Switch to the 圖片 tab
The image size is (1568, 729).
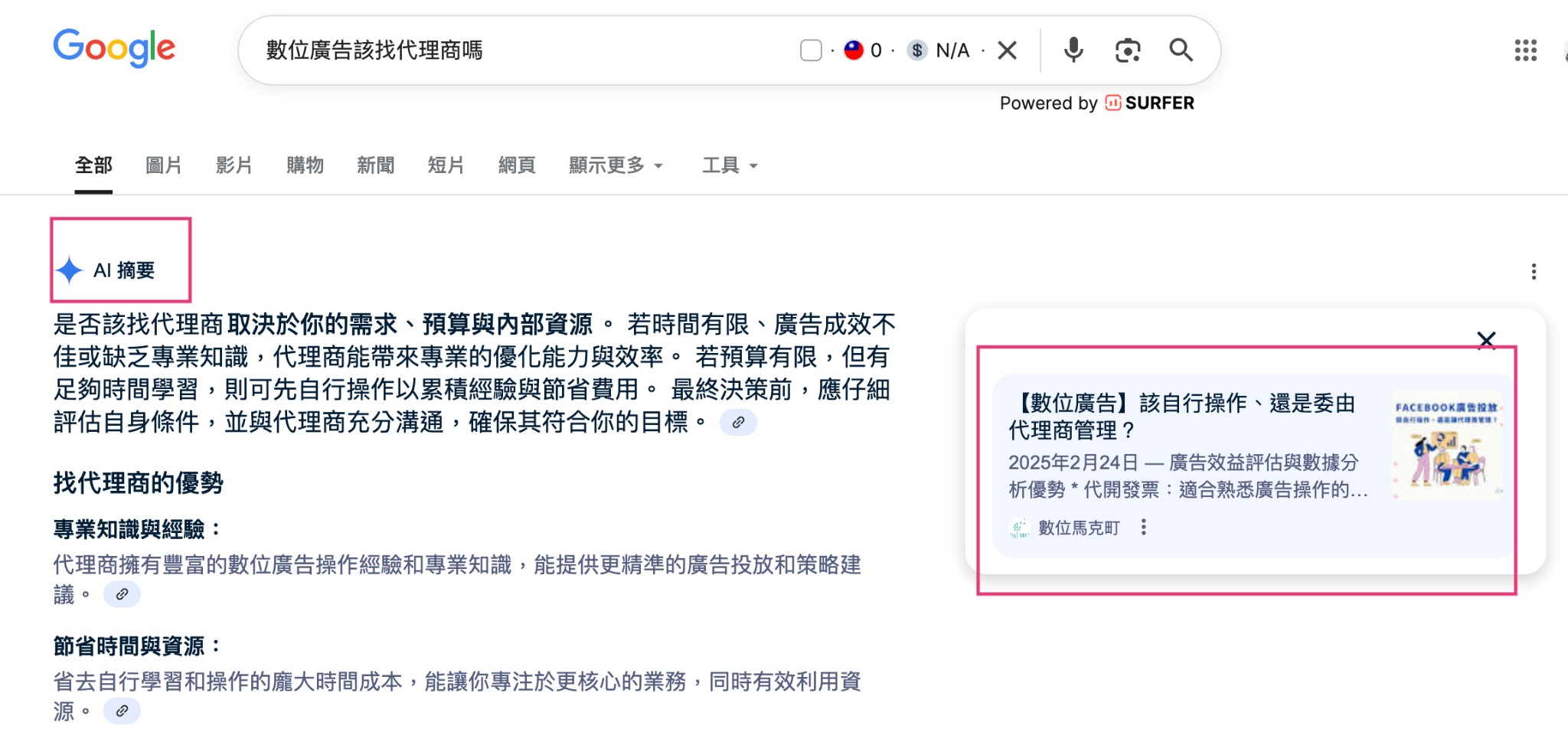coord(162,165)
